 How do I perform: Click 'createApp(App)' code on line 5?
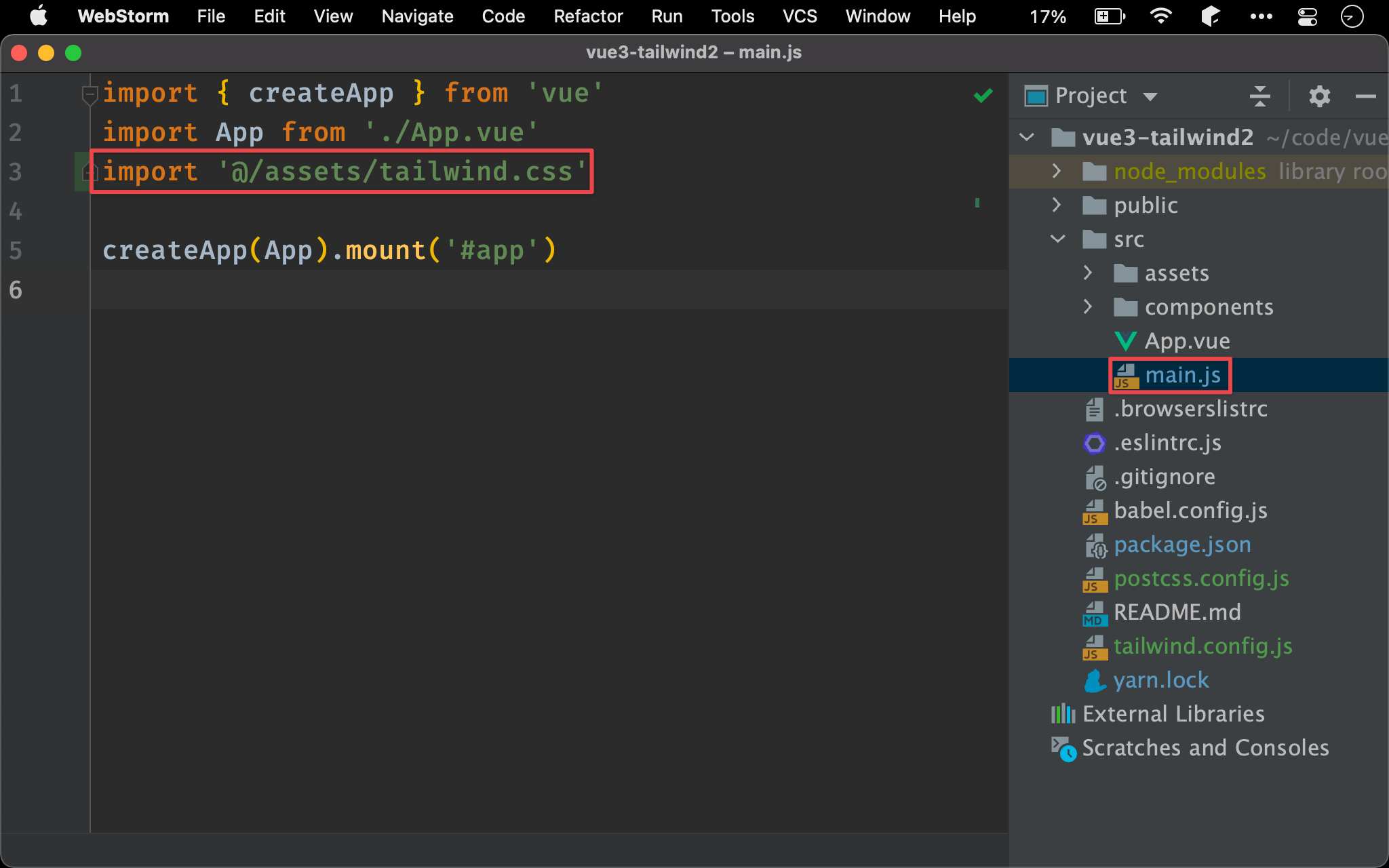click(216, 250)
